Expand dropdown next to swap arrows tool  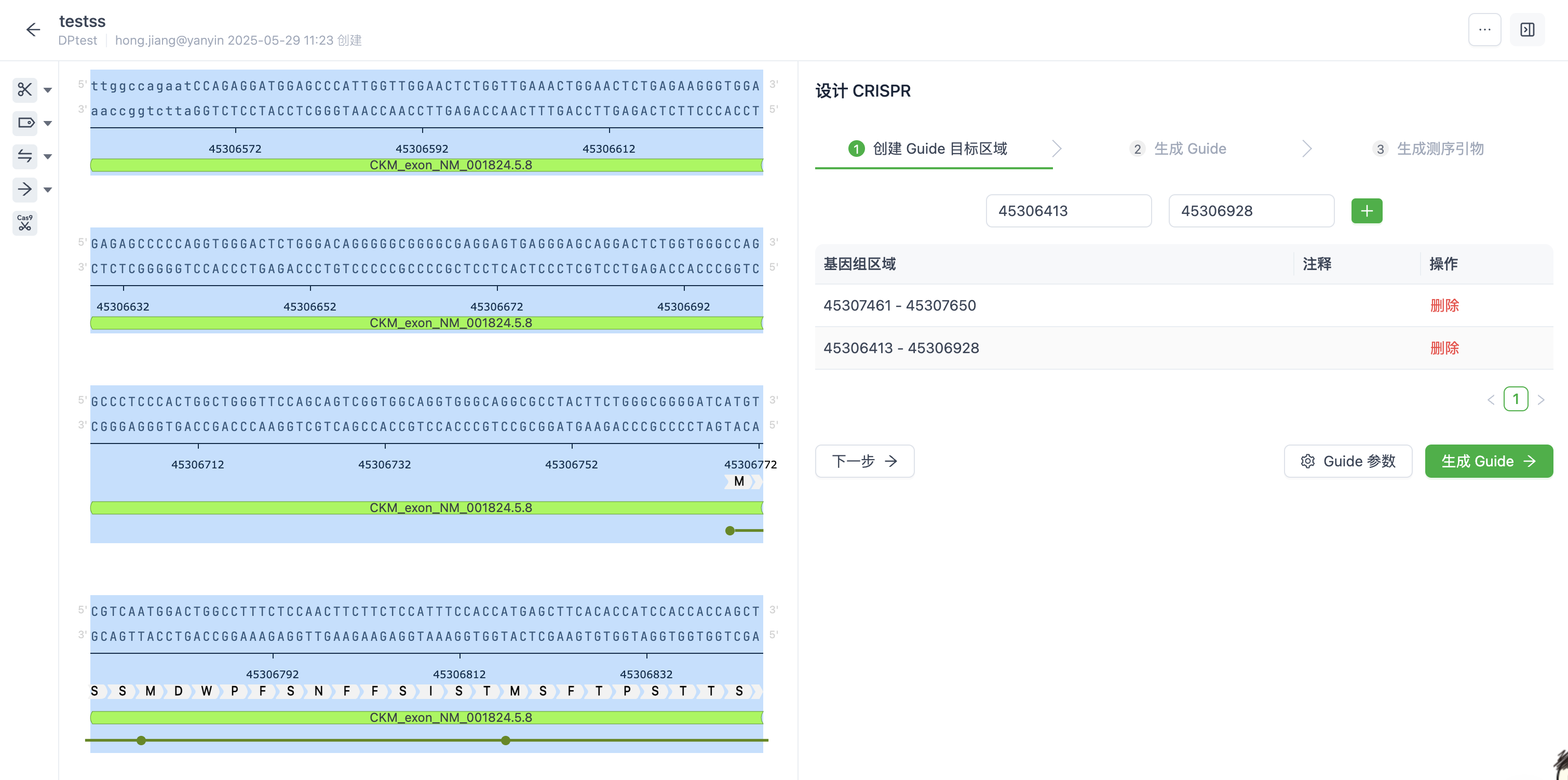(x=48, y=156)
